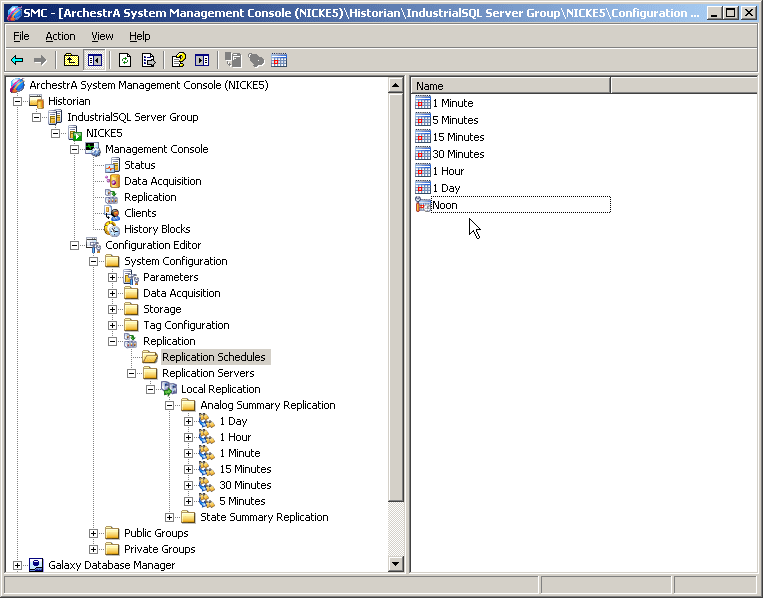
Task: Click the Noon custom schedule icon
Action: tap(423, 205)
